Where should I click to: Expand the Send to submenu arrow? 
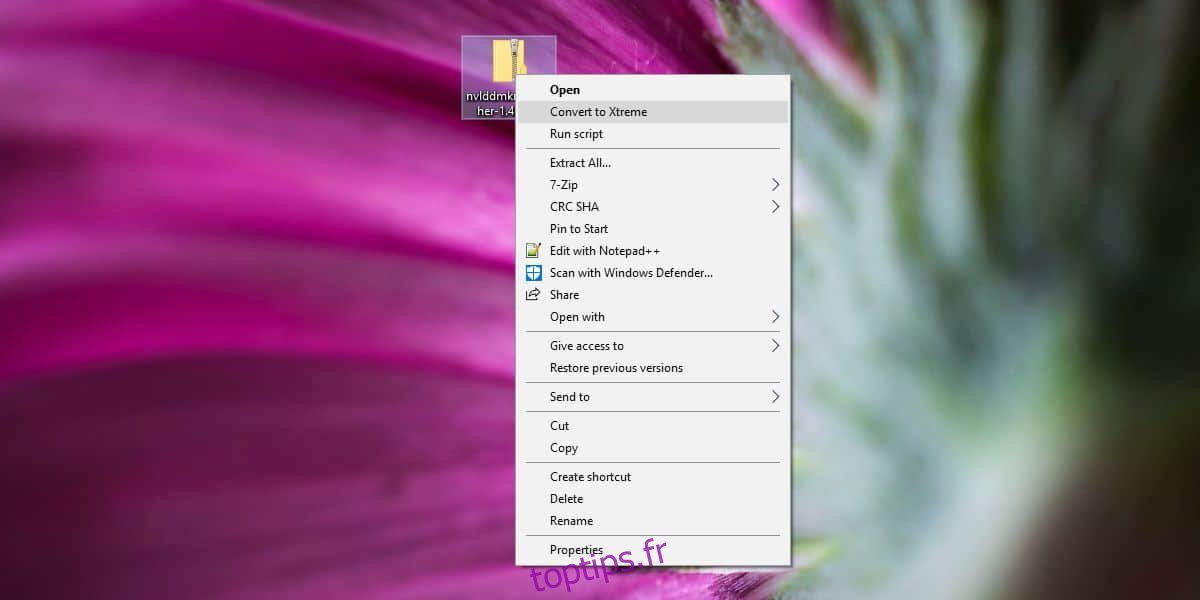[x=775, y=397]
